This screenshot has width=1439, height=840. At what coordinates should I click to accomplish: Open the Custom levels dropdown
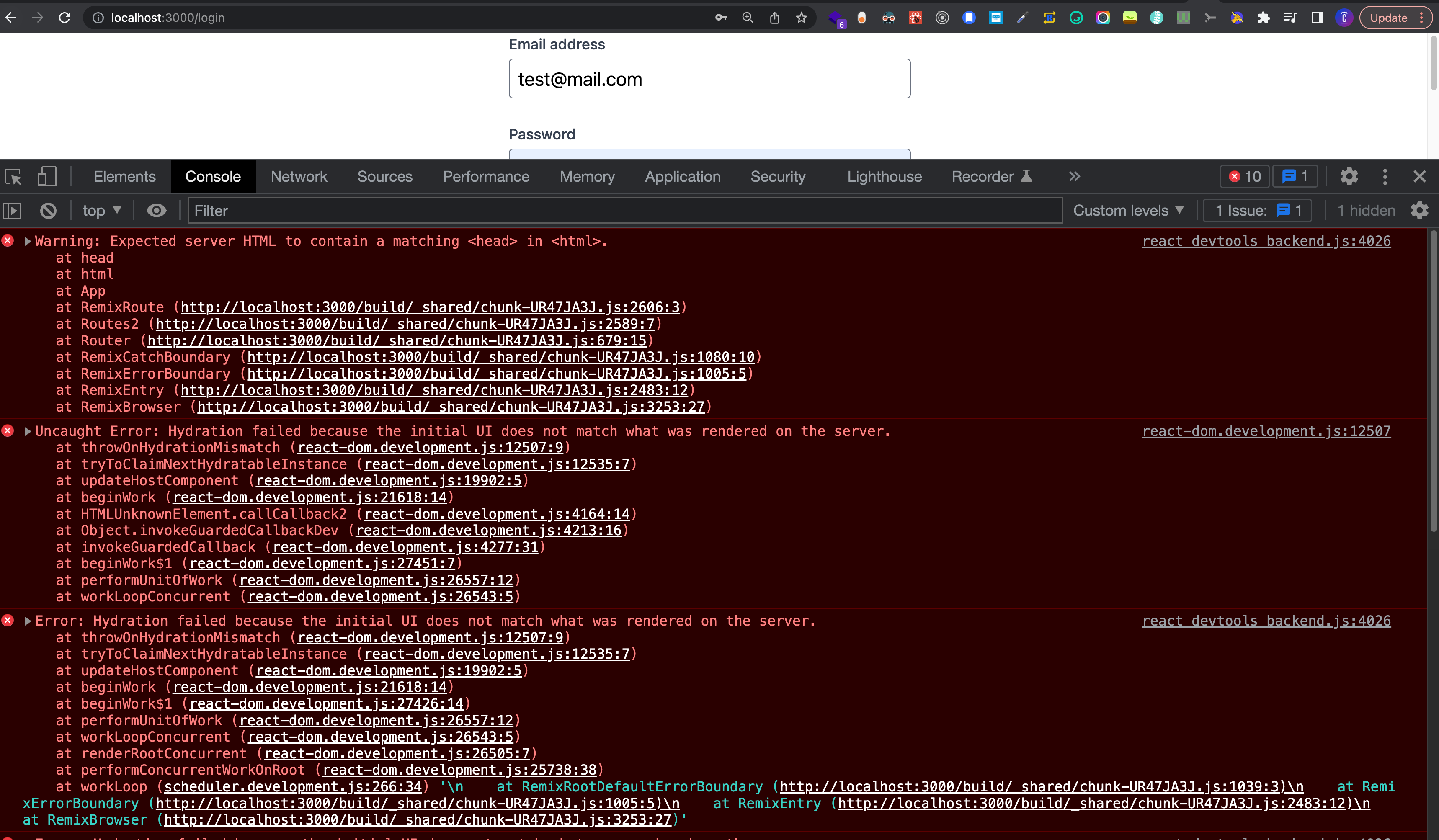point(1128,211)
